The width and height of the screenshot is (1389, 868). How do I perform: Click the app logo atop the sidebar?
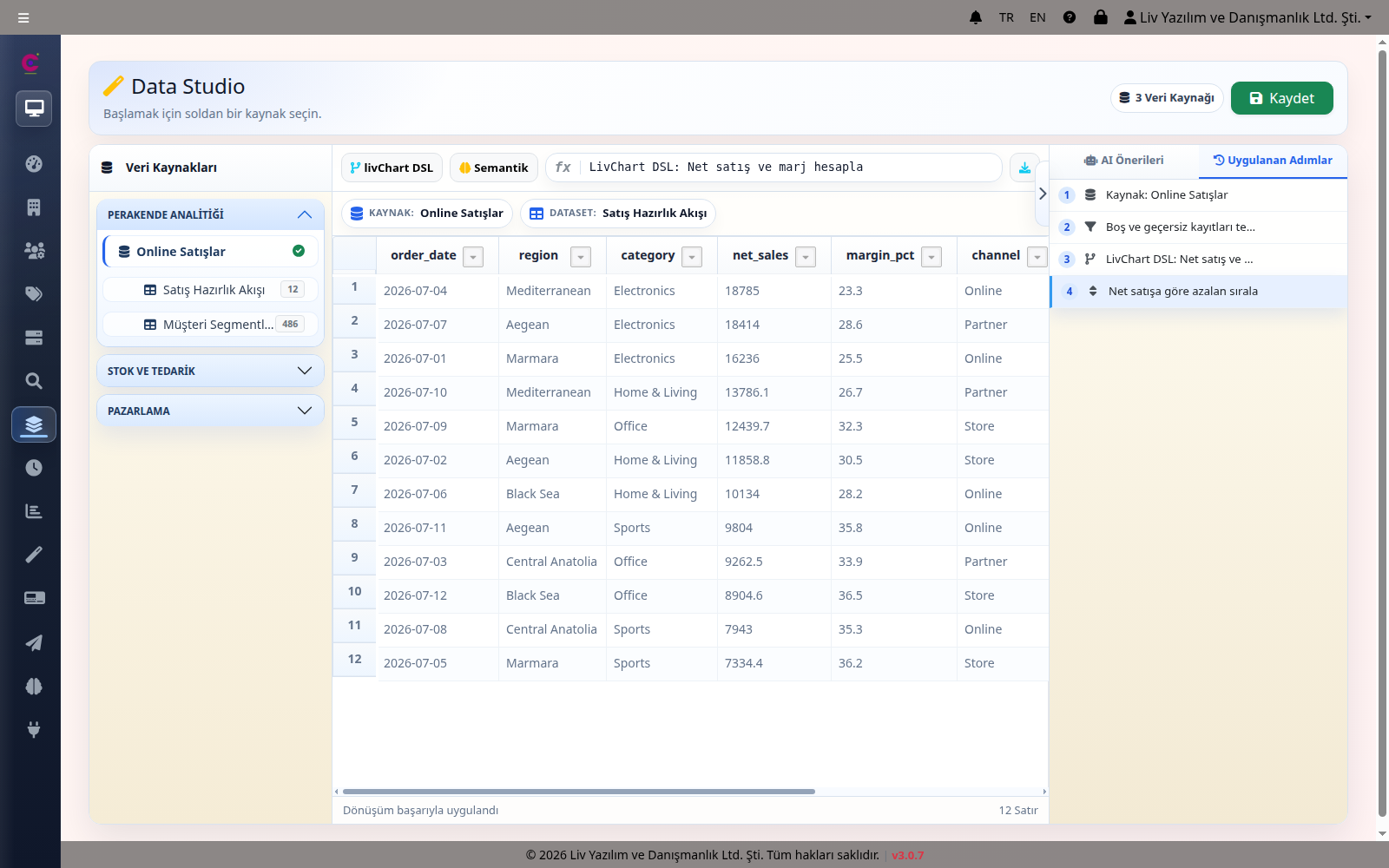pyautogui.click(x=30, y=62)
